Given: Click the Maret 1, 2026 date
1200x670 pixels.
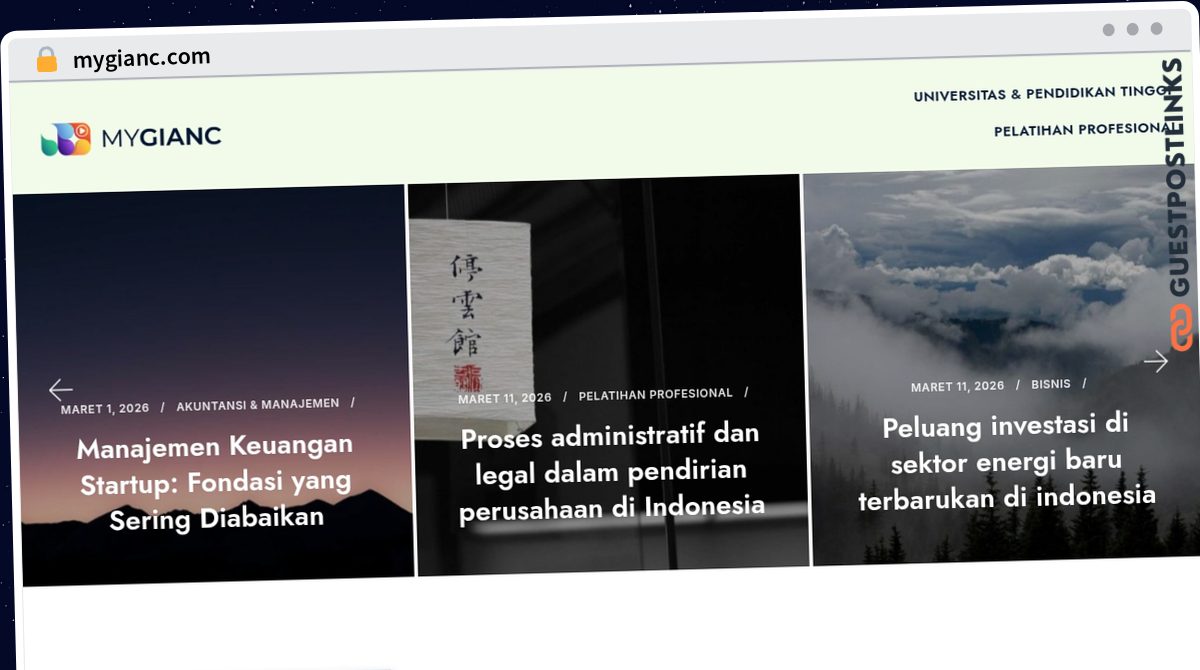Looking at the screenshot, I should pos(105,409).
